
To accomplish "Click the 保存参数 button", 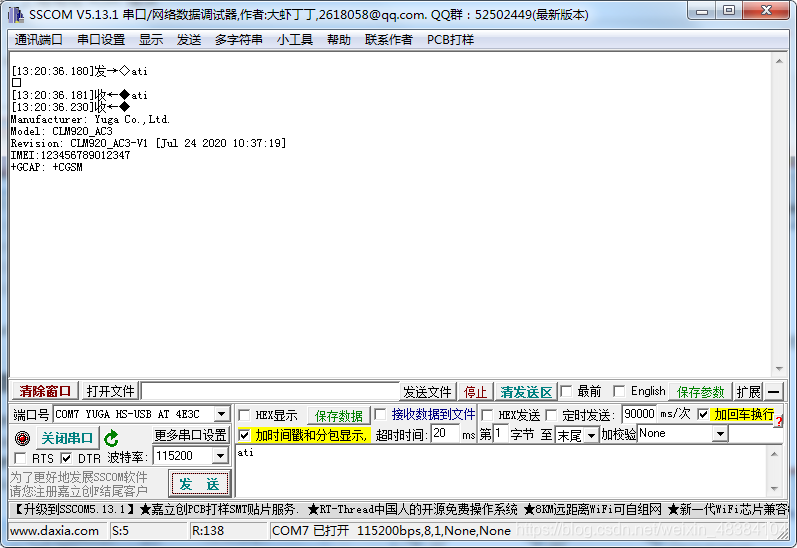I will (x=700, y=392).
